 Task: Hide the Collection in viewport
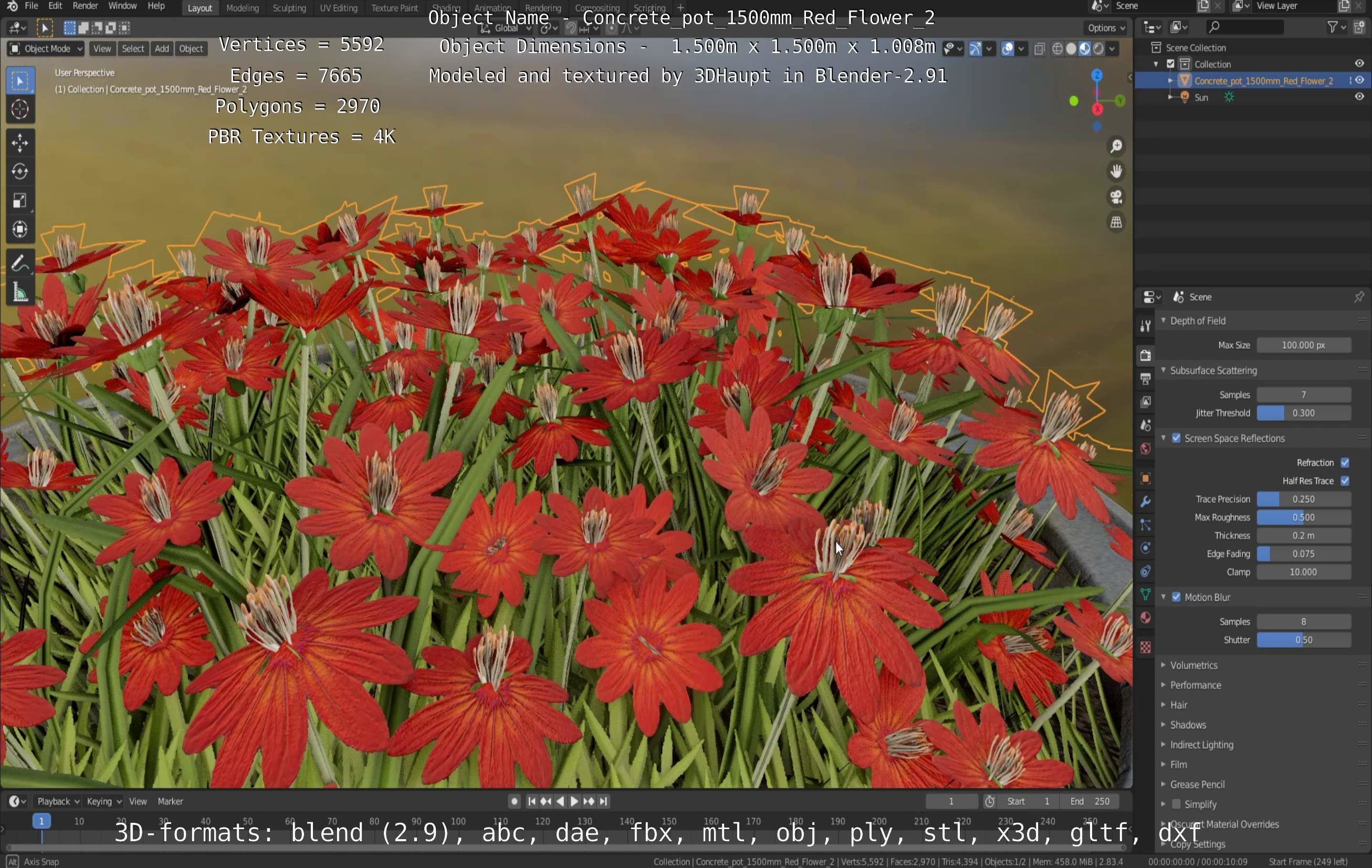pos(1359,64)
